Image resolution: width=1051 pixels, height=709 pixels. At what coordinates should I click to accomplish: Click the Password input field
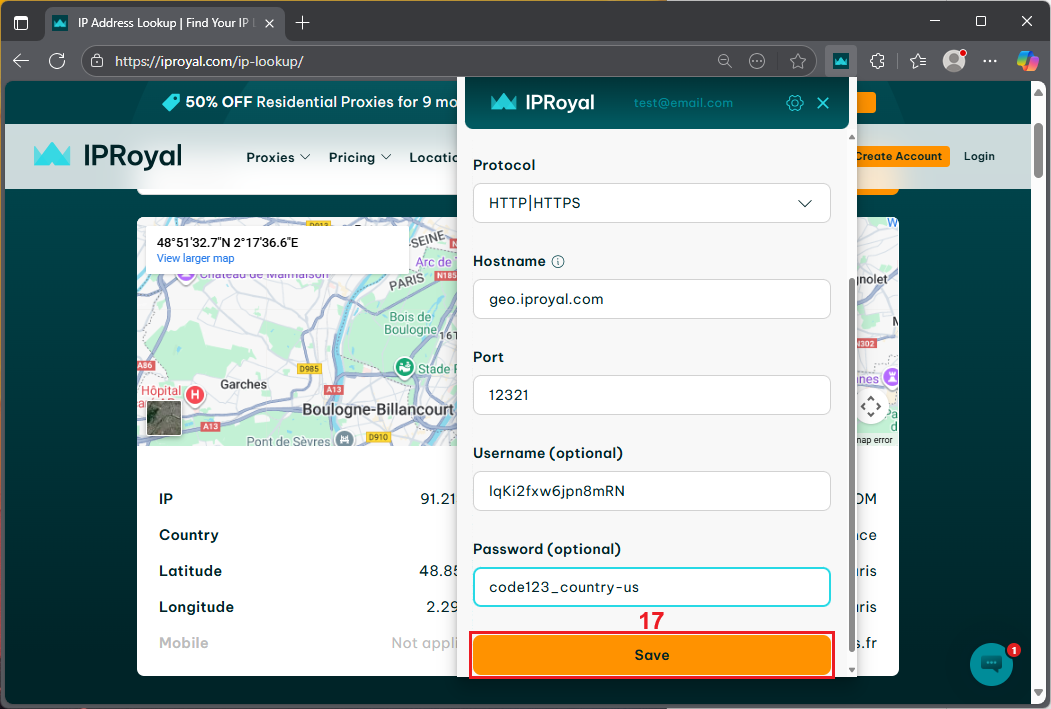click(652, 587)
